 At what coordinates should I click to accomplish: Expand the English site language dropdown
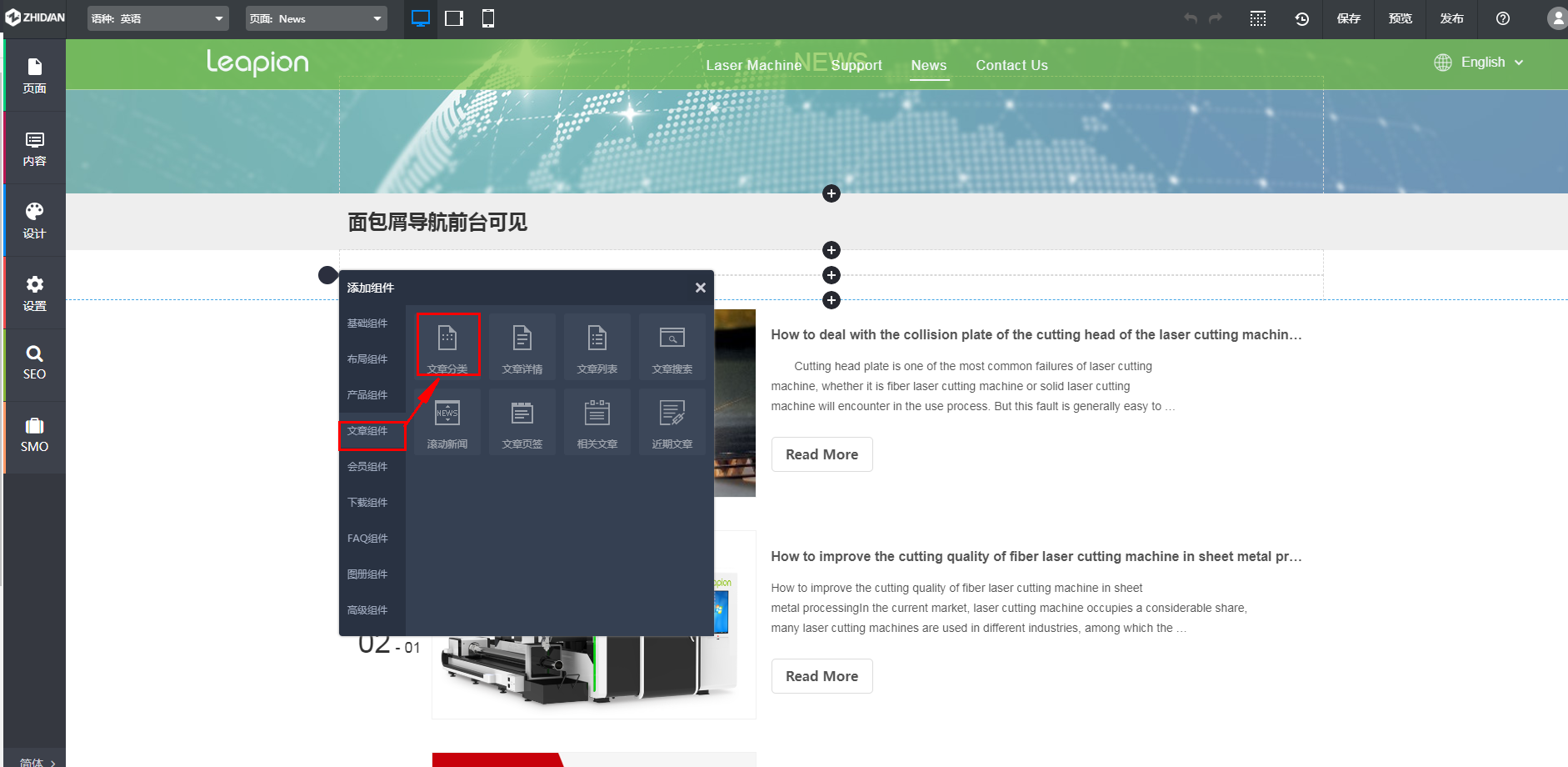1491,63
